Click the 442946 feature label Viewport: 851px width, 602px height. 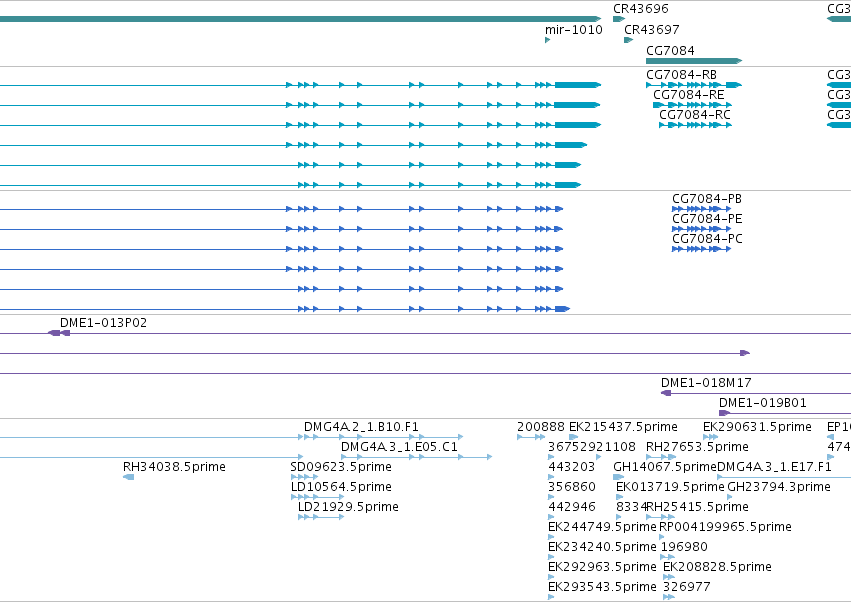coord(571,507)
